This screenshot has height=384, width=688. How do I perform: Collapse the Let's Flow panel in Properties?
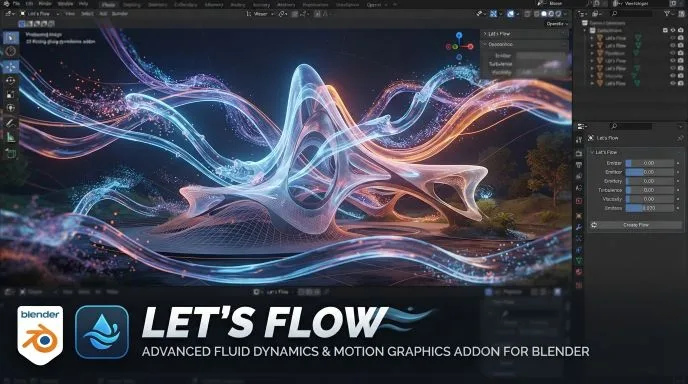592,152
